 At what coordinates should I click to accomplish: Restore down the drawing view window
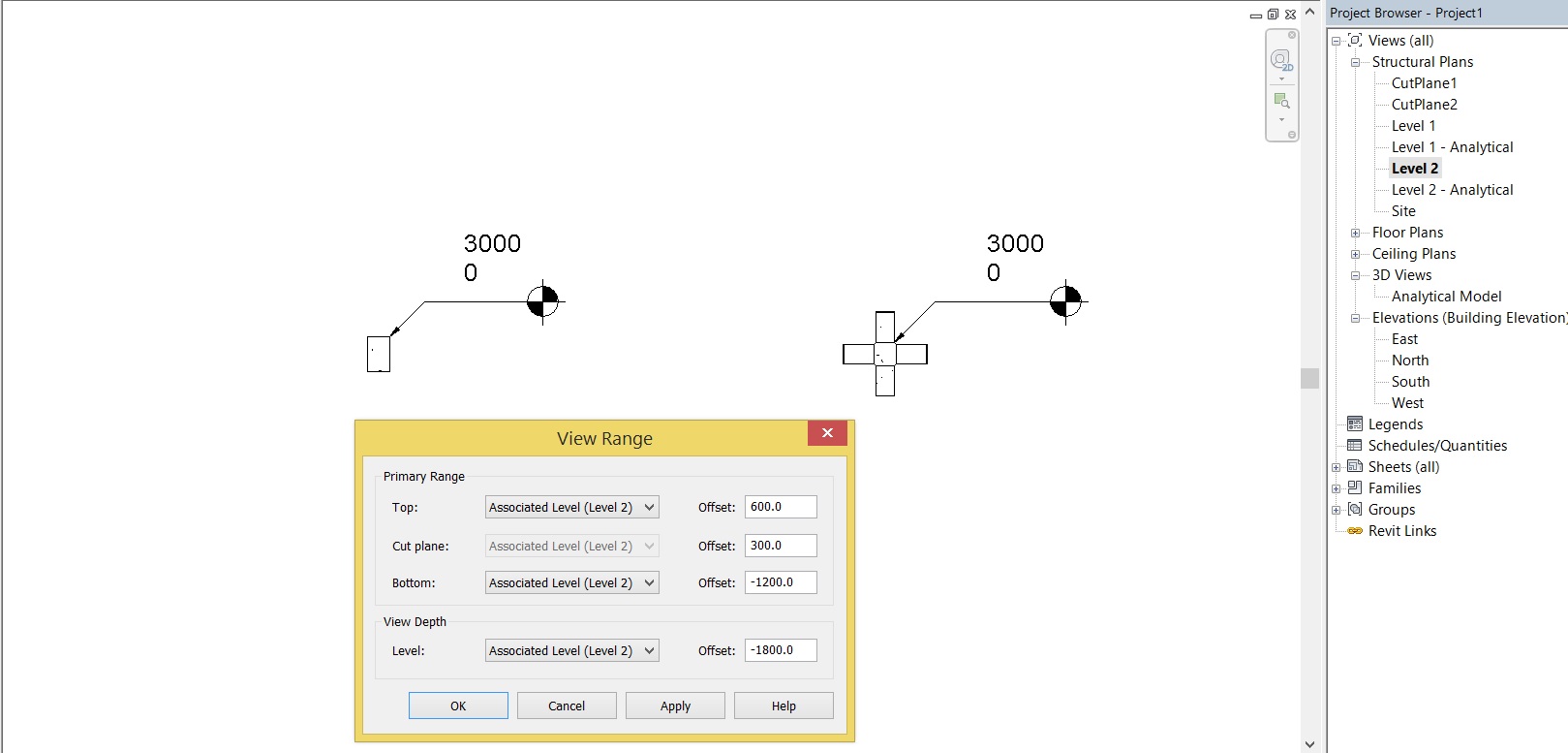pyautogui.click(x=1273, y=15)
